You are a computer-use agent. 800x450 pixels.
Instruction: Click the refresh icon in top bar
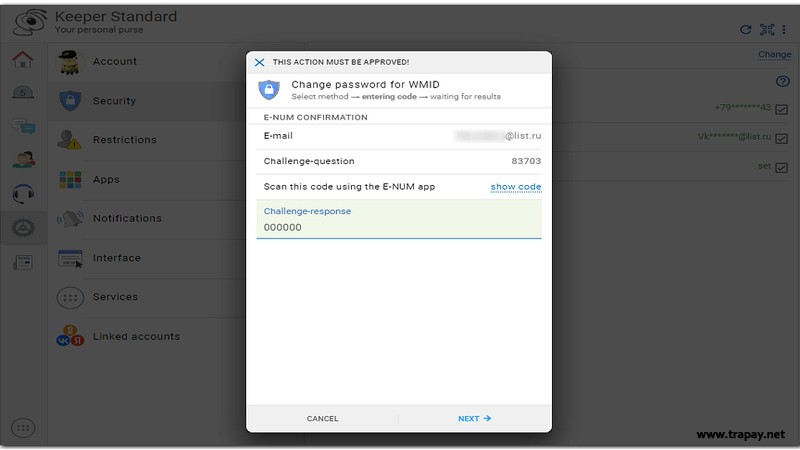pyautogui.click(x=745, y=30)
